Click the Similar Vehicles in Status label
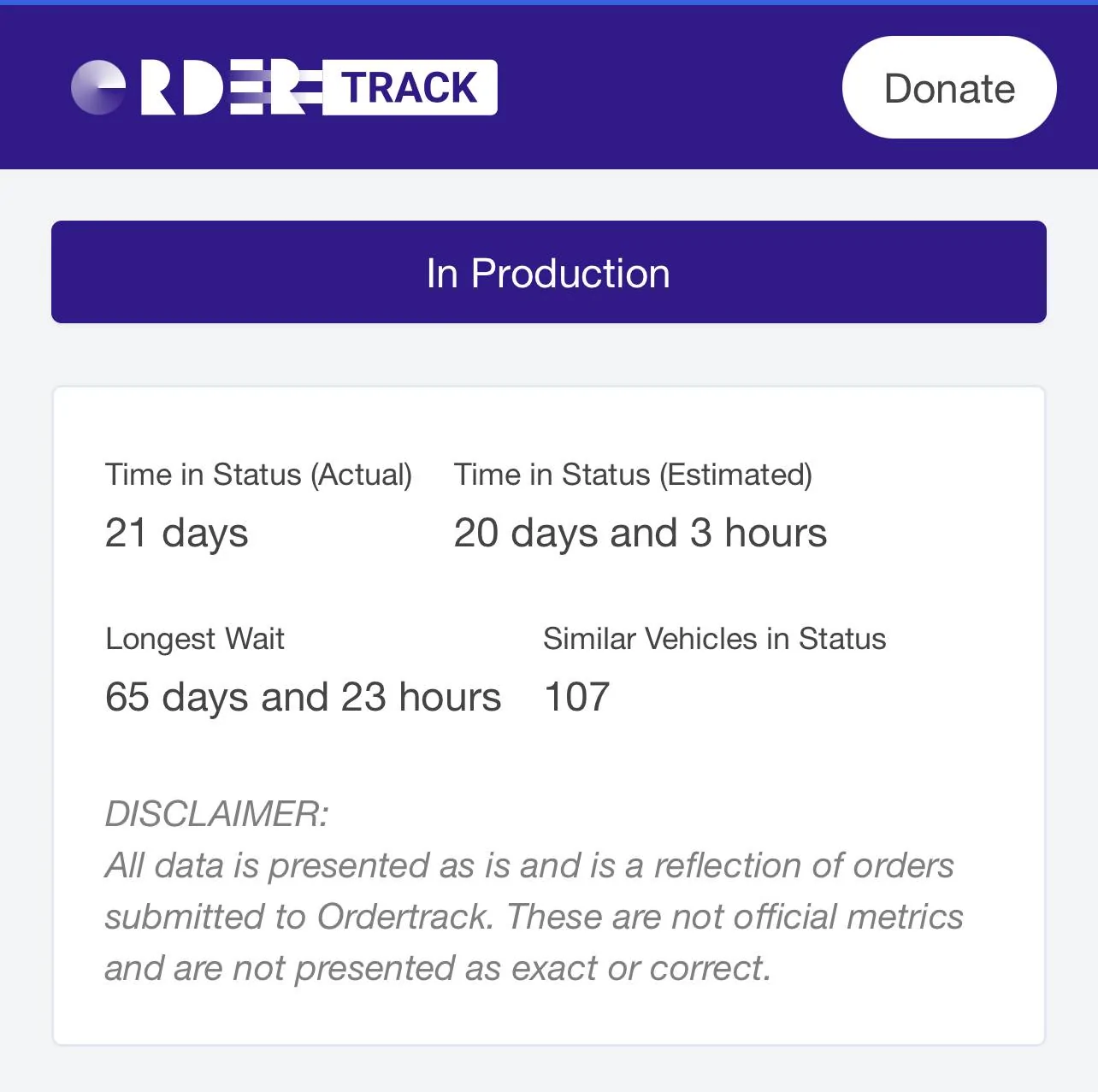 (x=714, y=639)
